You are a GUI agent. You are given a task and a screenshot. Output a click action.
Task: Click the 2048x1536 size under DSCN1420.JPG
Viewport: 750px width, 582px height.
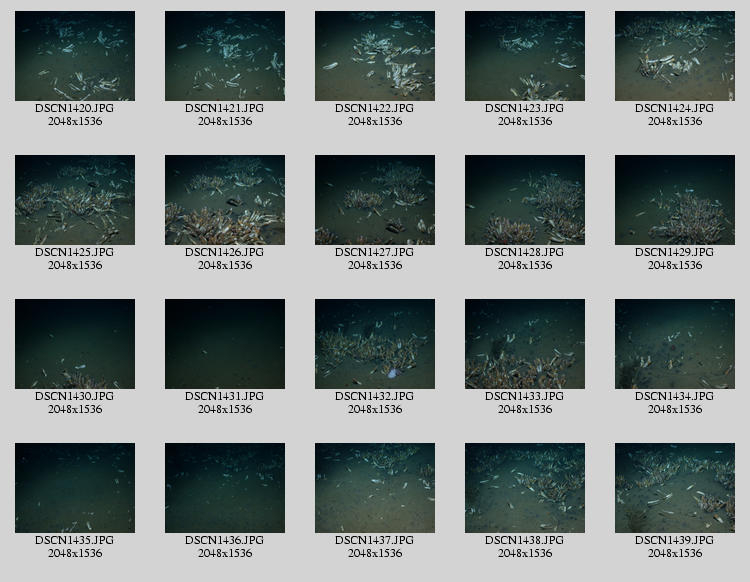(x=75, y=121)
